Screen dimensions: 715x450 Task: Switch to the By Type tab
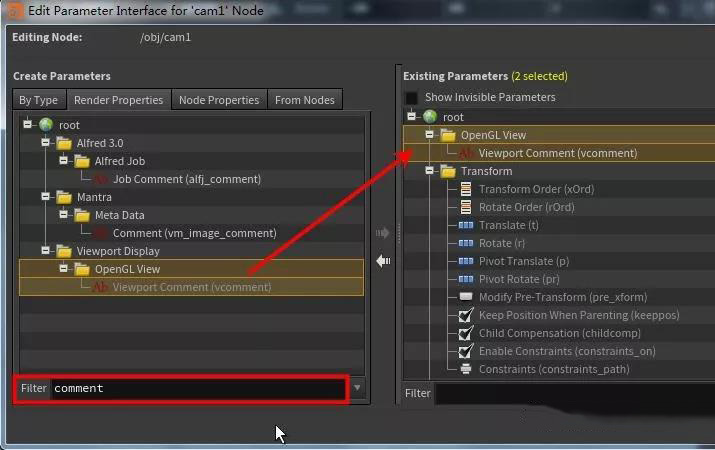39,100
